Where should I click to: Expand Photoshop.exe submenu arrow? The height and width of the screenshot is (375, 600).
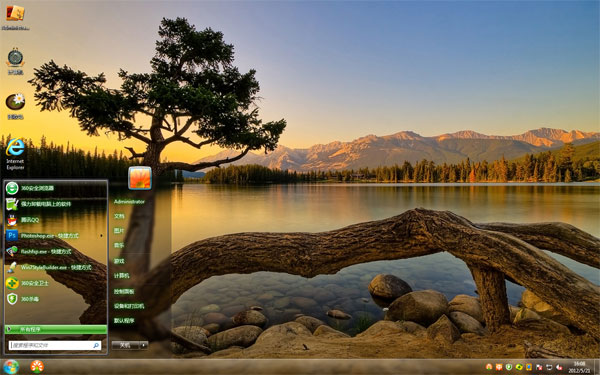[x=101, y=236]
